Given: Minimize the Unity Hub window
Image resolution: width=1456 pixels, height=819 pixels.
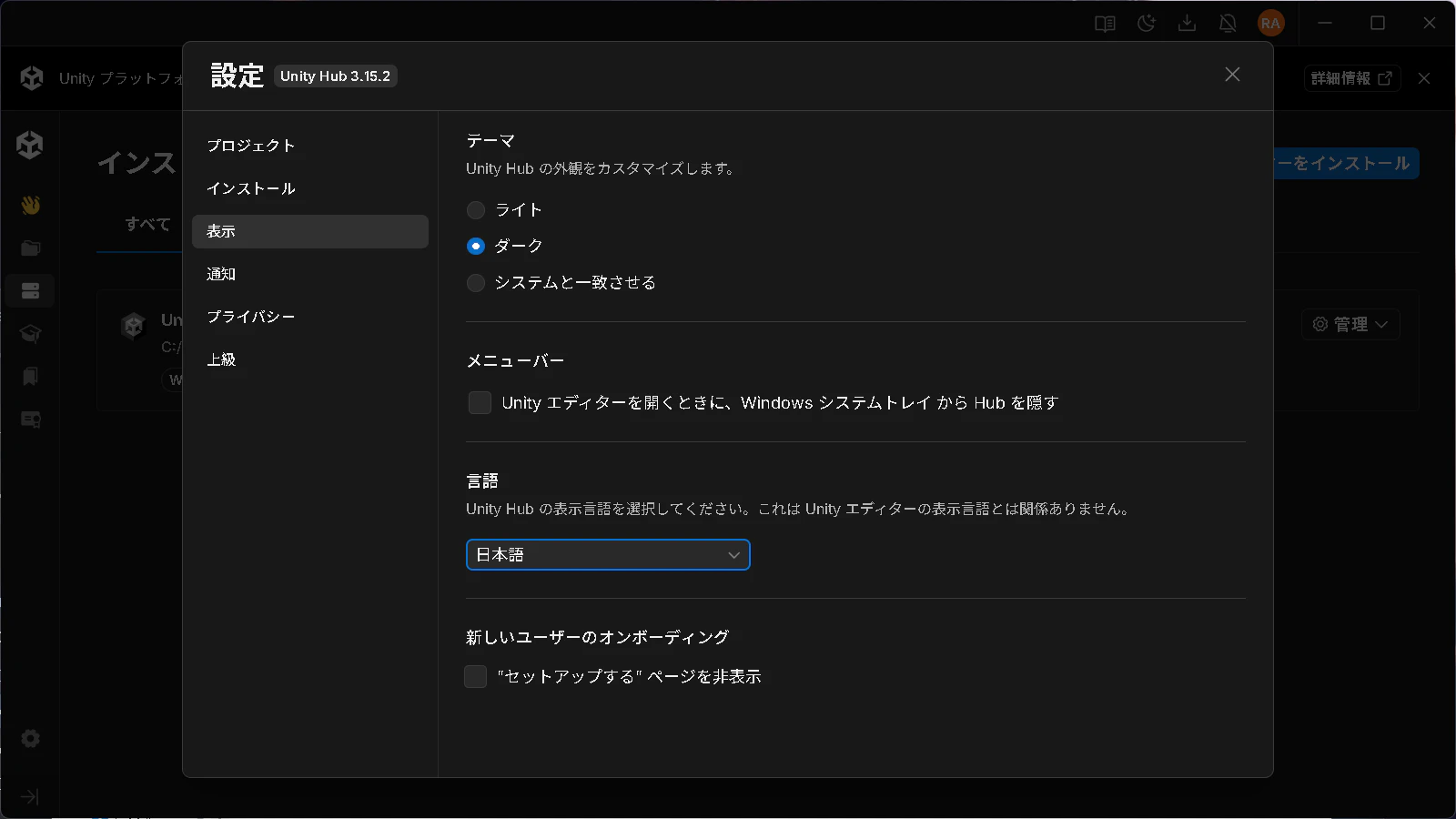Looking at the screenshot, I should pyautogui.click(x=1325, y=24).
